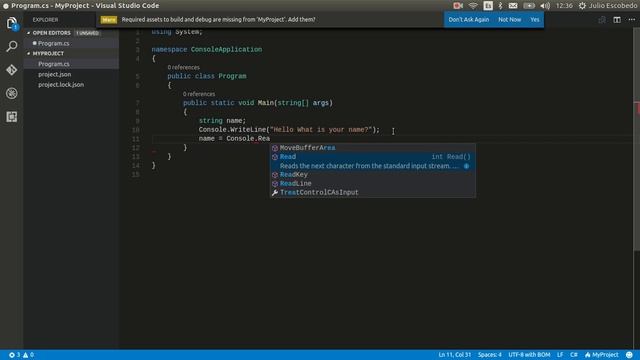Open the battery indicator menu
Image resolution: width=640 pixels, height=360 pixels.
[x=529, y=6]
